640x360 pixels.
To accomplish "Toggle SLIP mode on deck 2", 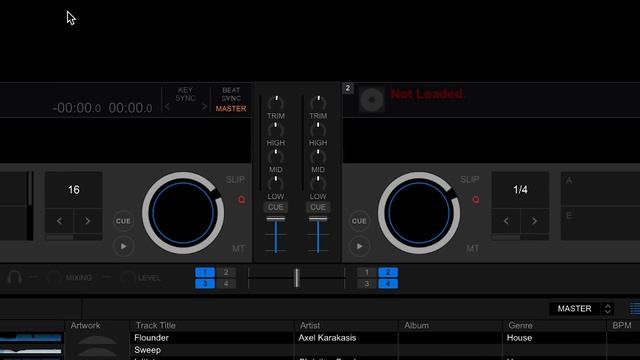I will pos(469,180).
